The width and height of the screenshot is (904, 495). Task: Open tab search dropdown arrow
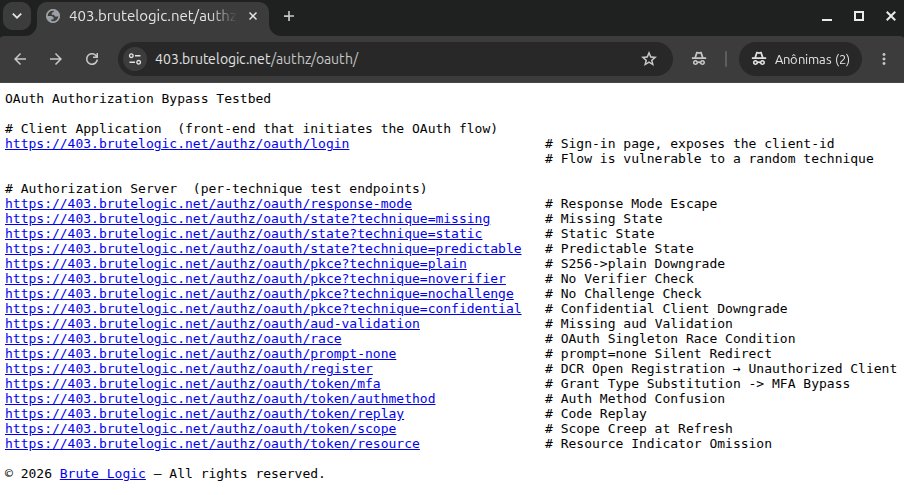(17, 16)
